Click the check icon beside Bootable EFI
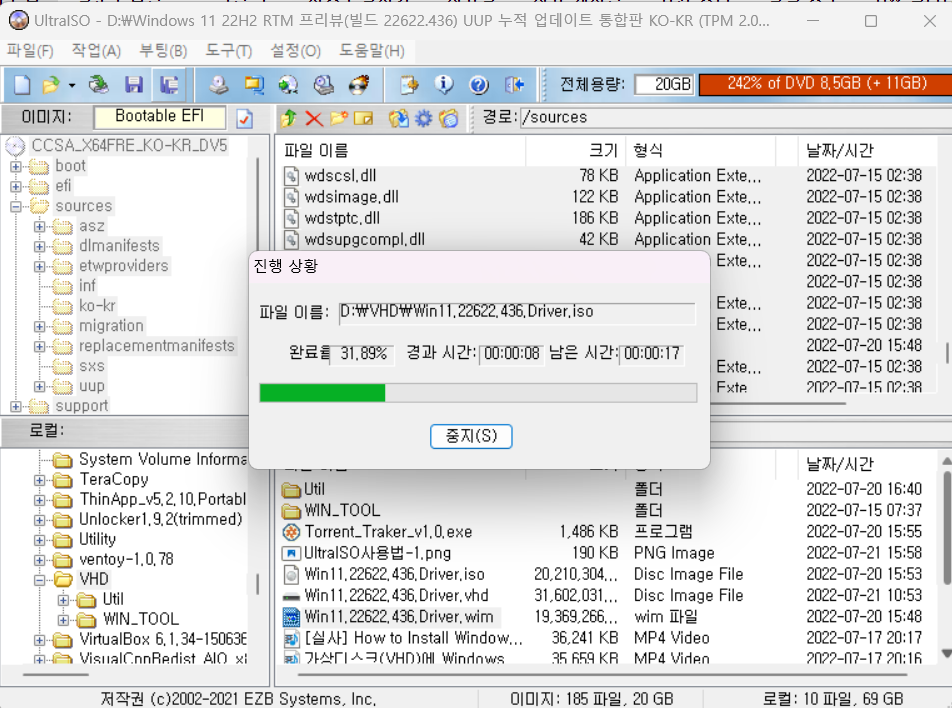The image size is (952, 708). click(x=245, y=118)
